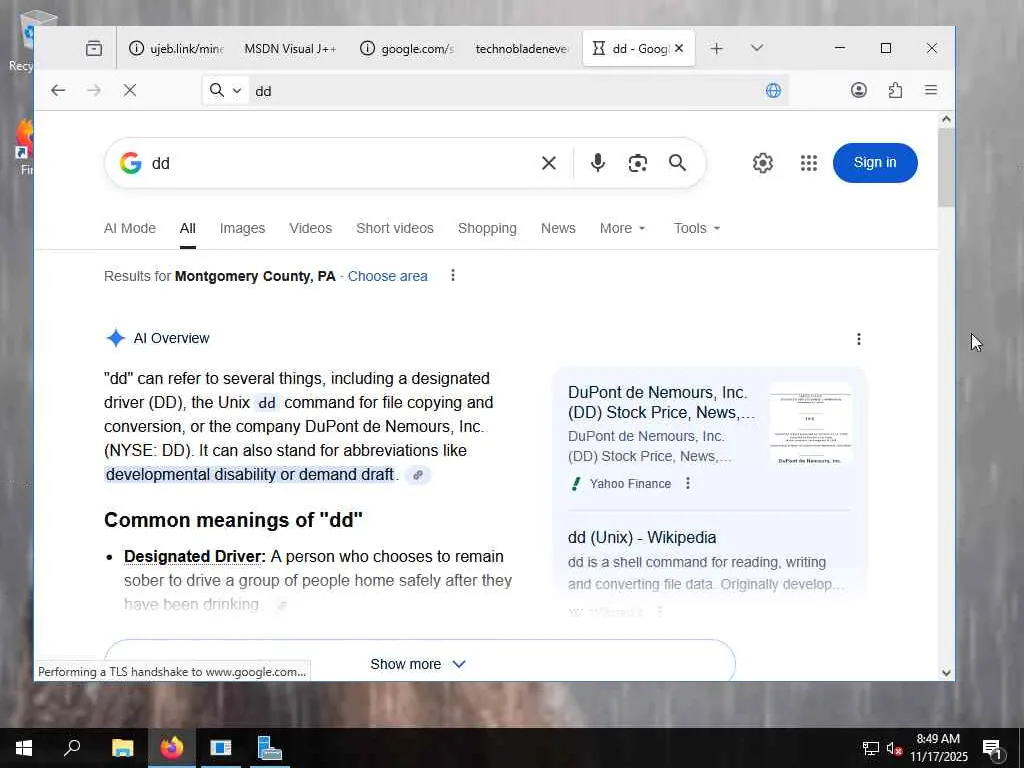Image resolution: width=1024 pixels, height=768 pixels.
Task: Click the network status tray icon
Action: pyautogui.click(x=871, y=749)
